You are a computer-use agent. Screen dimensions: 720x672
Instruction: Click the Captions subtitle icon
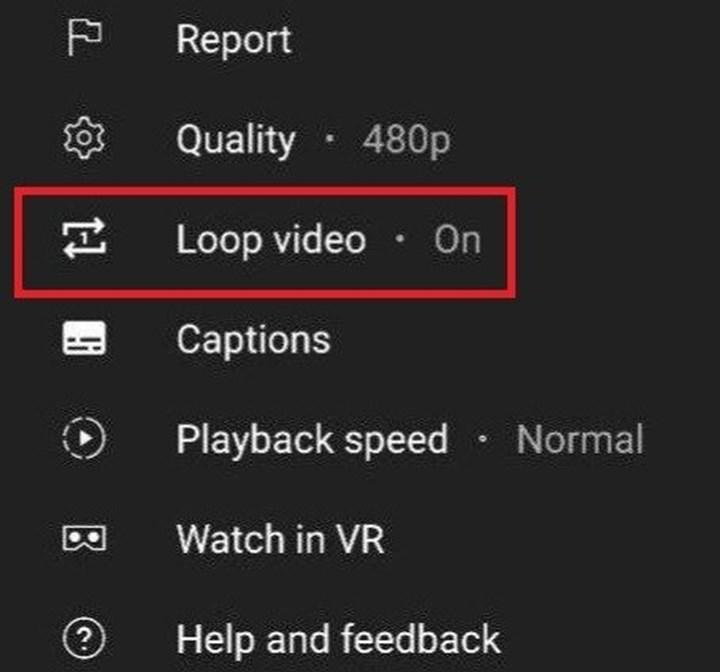coord(83,340)
